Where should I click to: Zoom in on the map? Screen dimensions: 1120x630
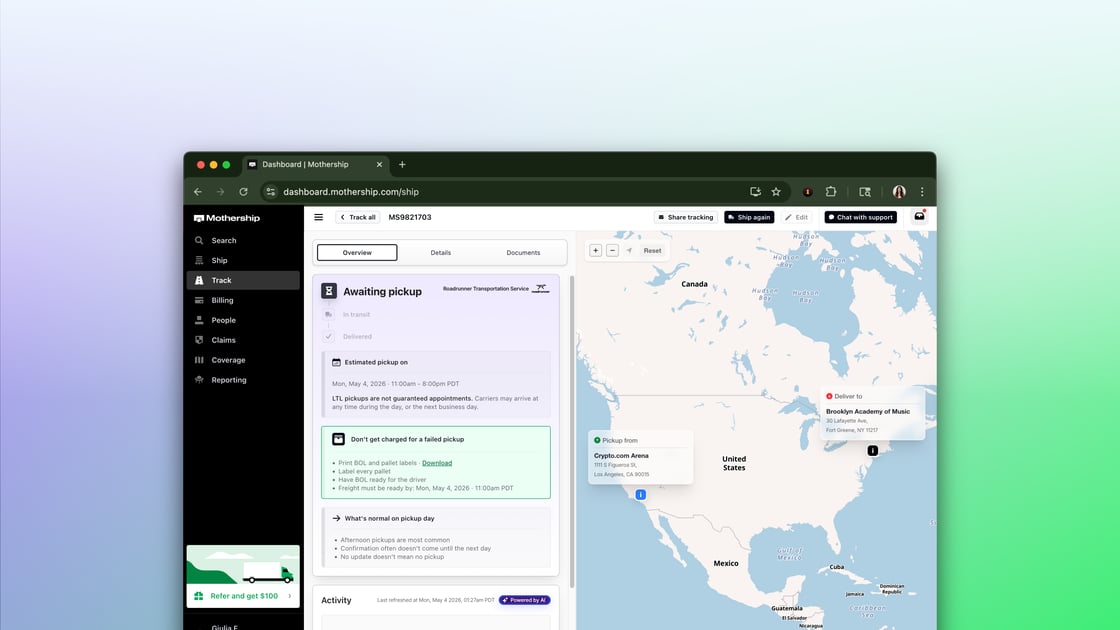click(x=596, y=251)
